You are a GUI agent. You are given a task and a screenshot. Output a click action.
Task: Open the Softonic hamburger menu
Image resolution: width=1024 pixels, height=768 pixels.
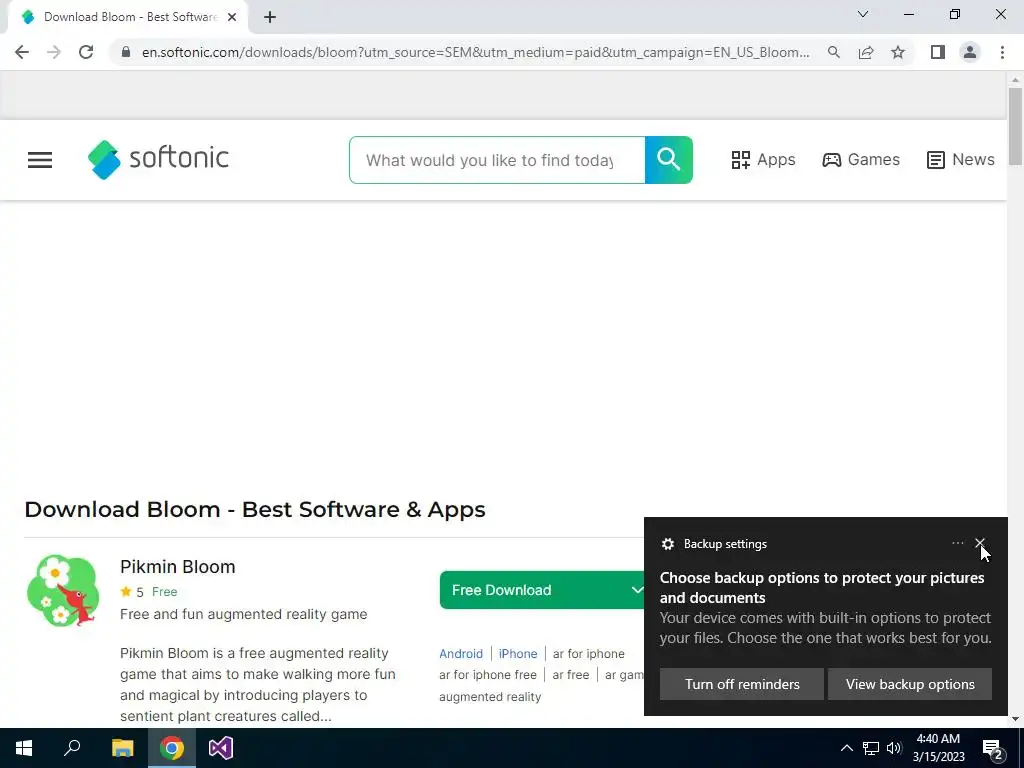(x=40, y=160)
